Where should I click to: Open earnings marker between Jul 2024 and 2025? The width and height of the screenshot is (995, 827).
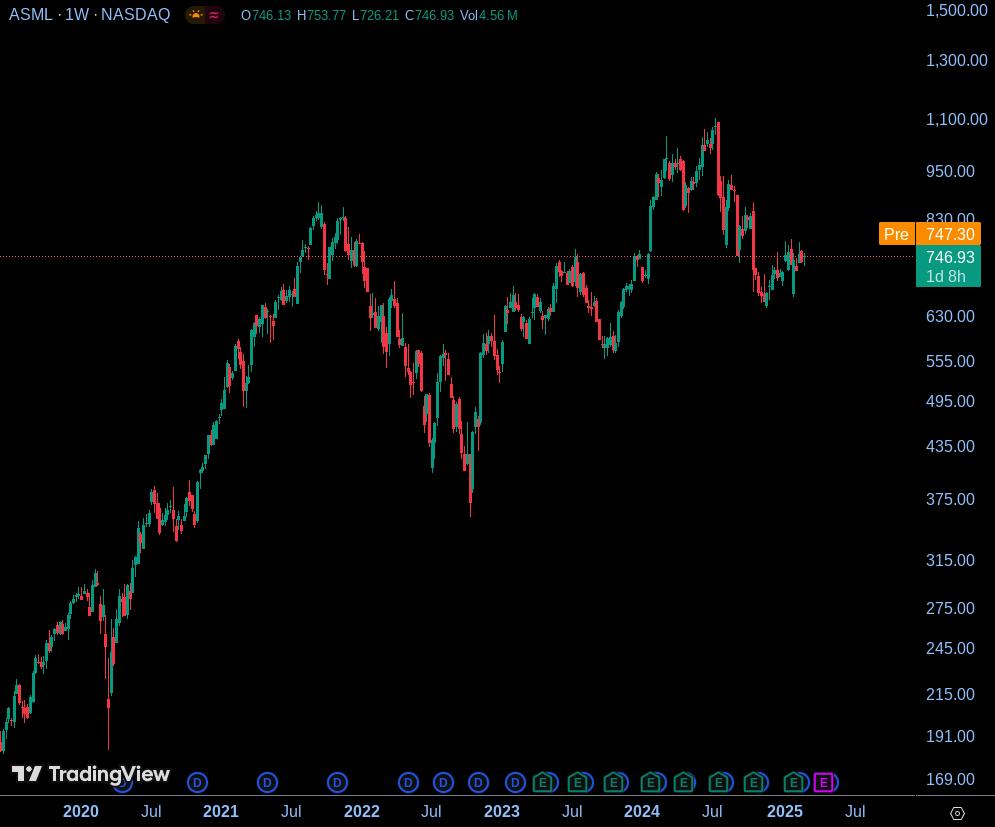754,783
